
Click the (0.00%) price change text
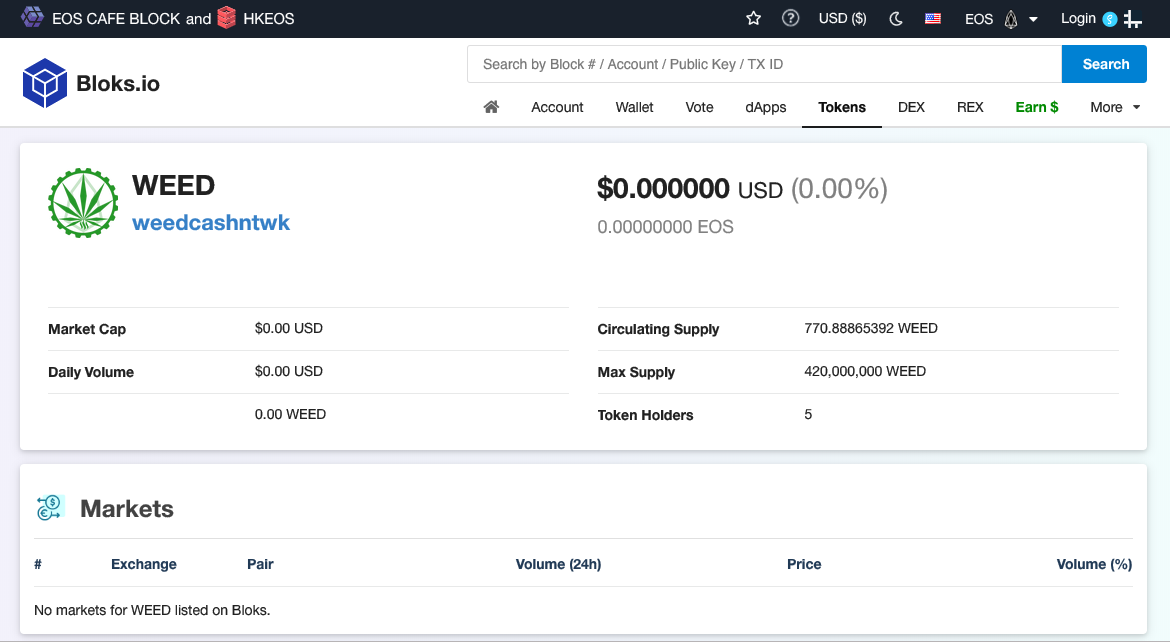[839, 189]
